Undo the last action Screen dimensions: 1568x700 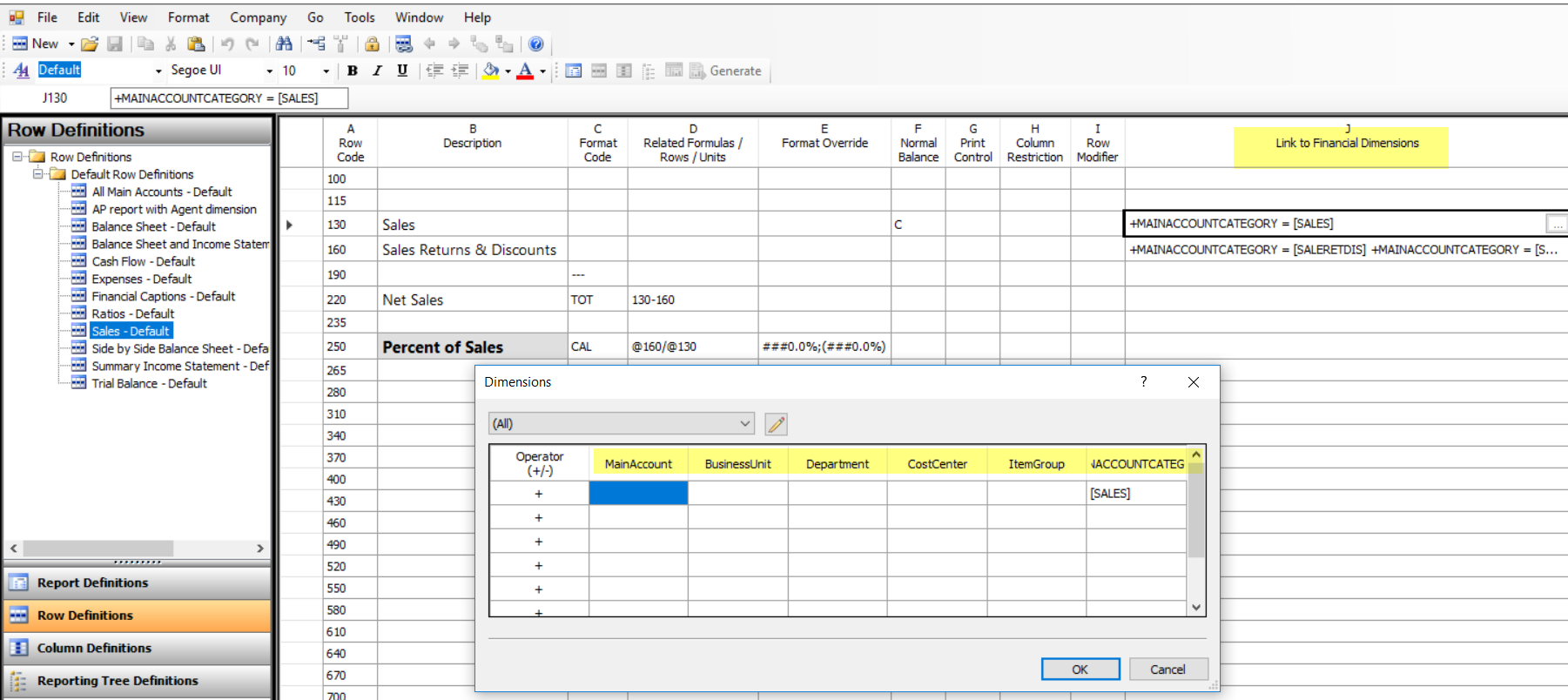click(x=227, y=44)
